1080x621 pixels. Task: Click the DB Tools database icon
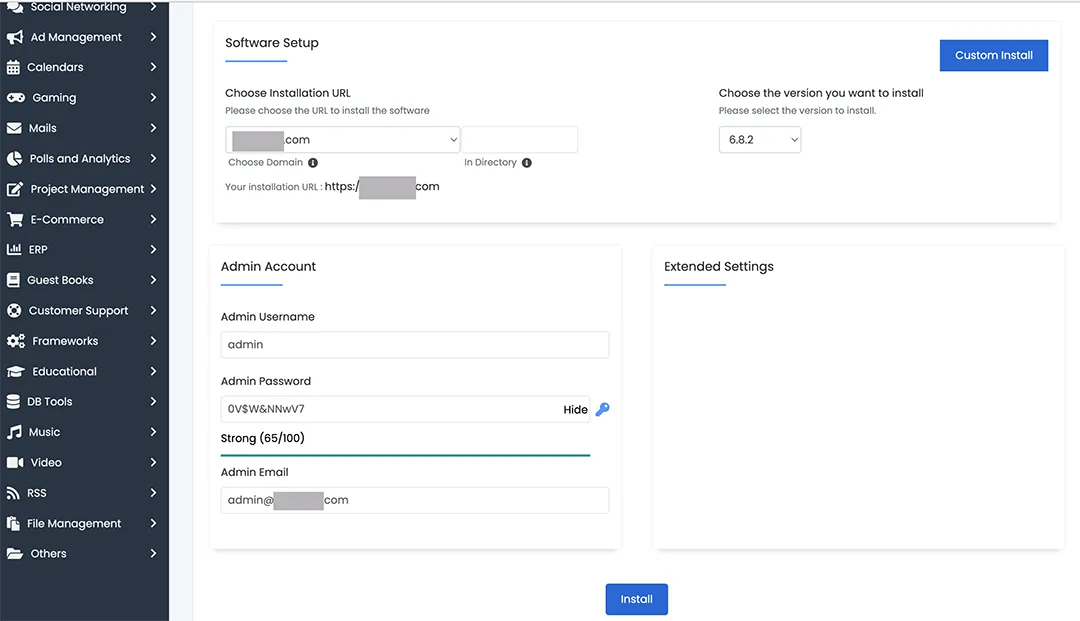point(13,401)
